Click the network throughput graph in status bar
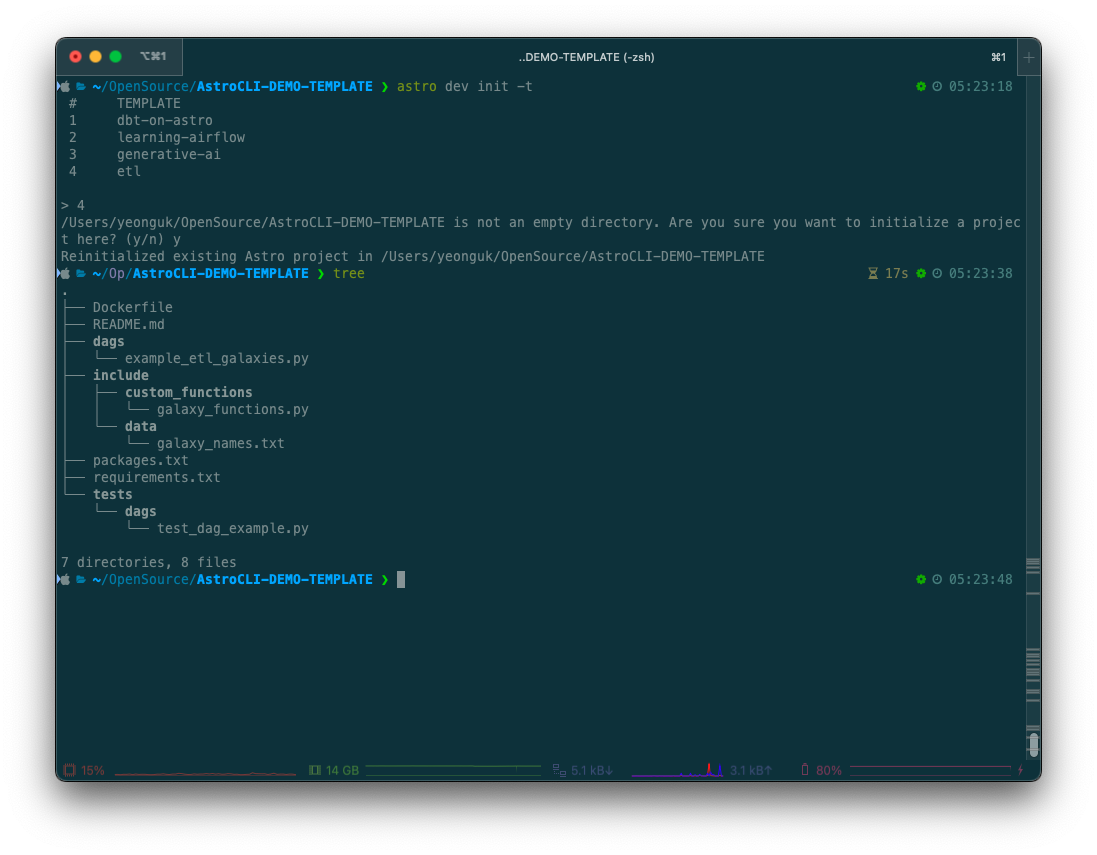Screen dimensions: 1097x855 tap(677, 770)
